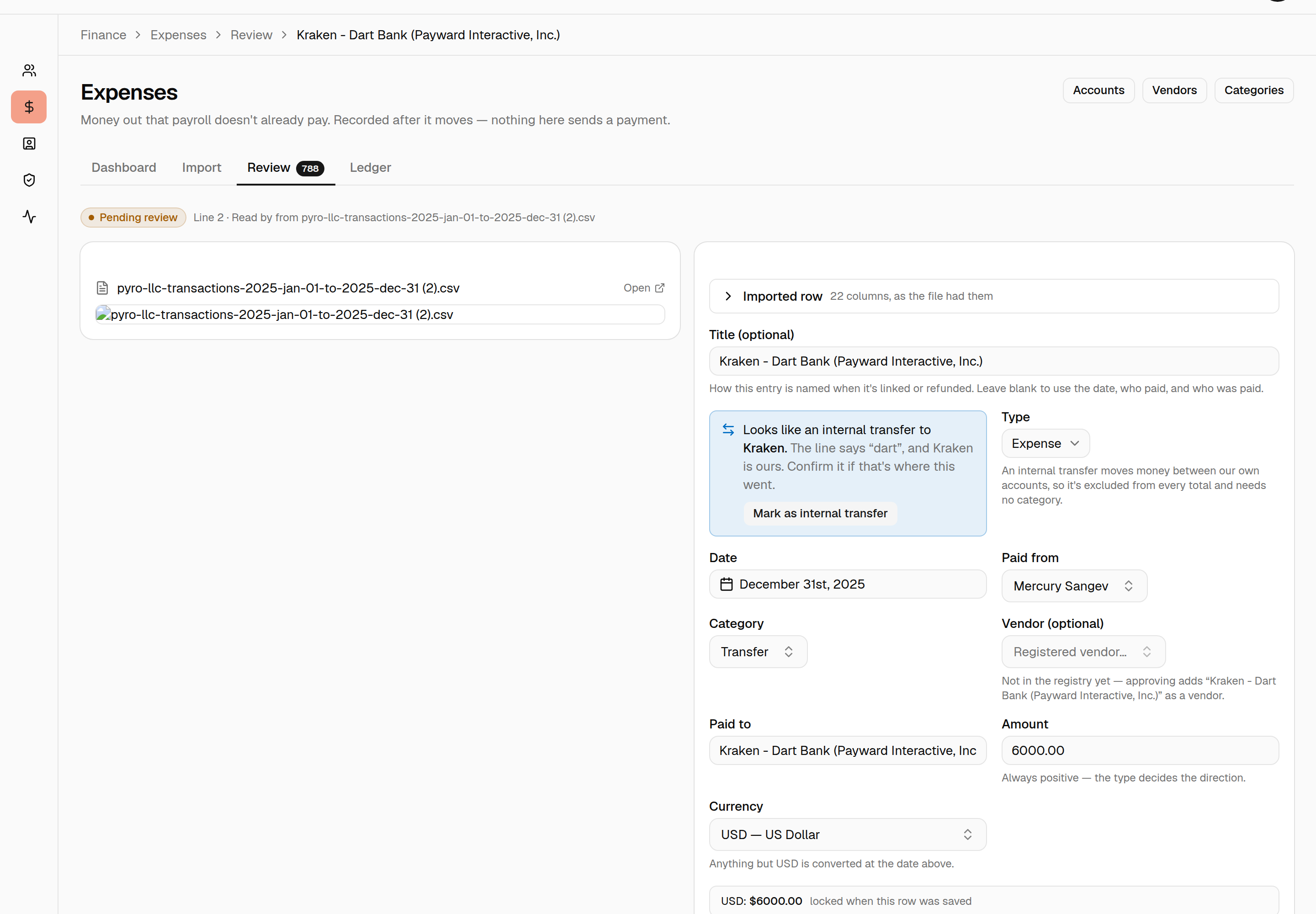The height and width of the screenshot is (914, 1316).
Task: Click the Expenses page heading
Action: point(129,92)
